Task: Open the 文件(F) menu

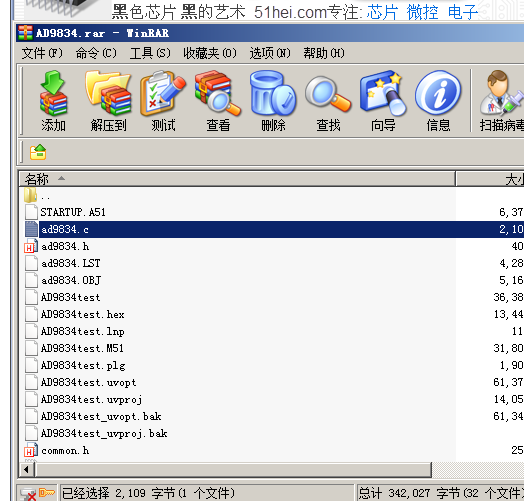Action: pyautogui.click(x=42, y=53)
